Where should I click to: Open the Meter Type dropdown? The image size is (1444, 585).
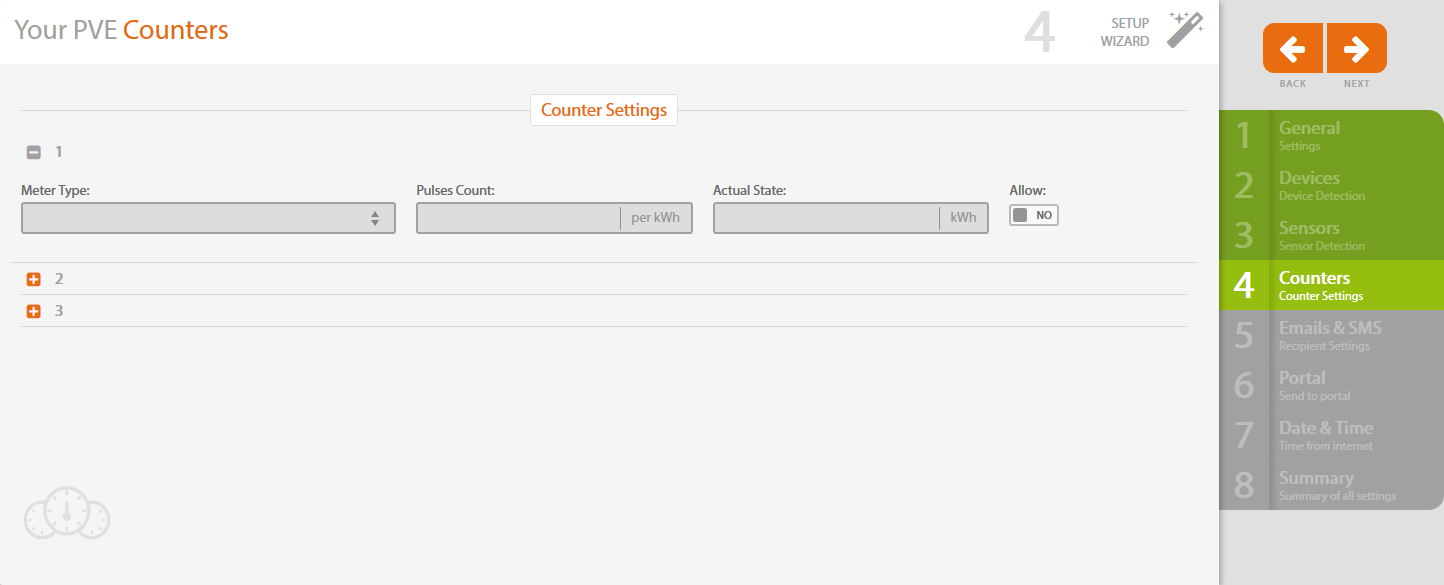tap(208, 218)
